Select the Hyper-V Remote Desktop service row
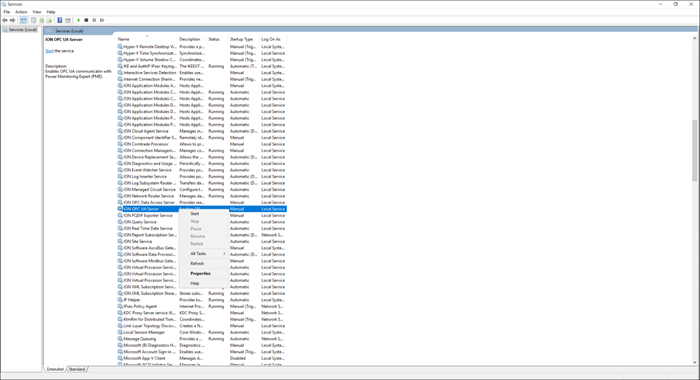 click(x=201, y=46)
